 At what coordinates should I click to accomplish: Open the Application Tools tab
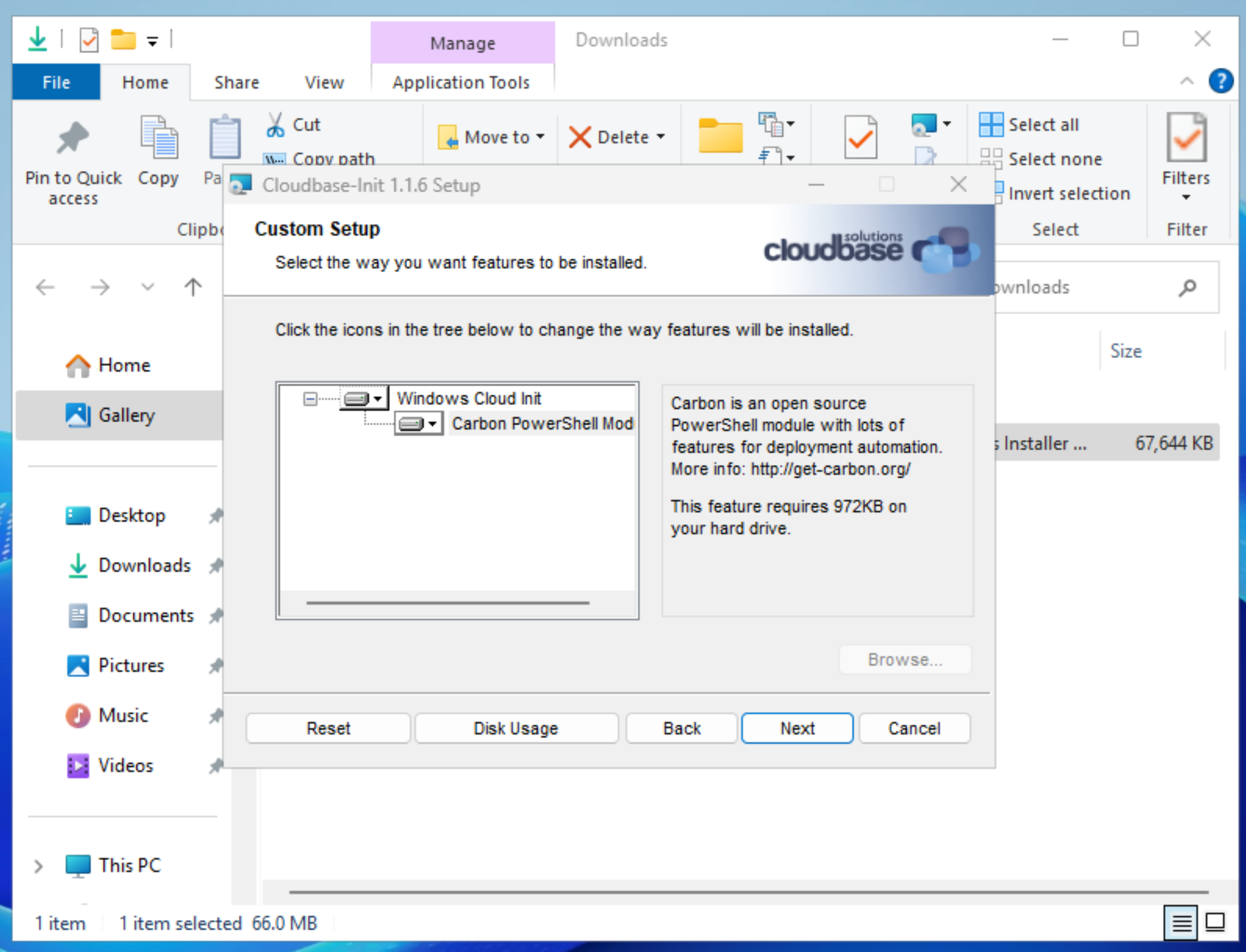click(x=461, y=82)
